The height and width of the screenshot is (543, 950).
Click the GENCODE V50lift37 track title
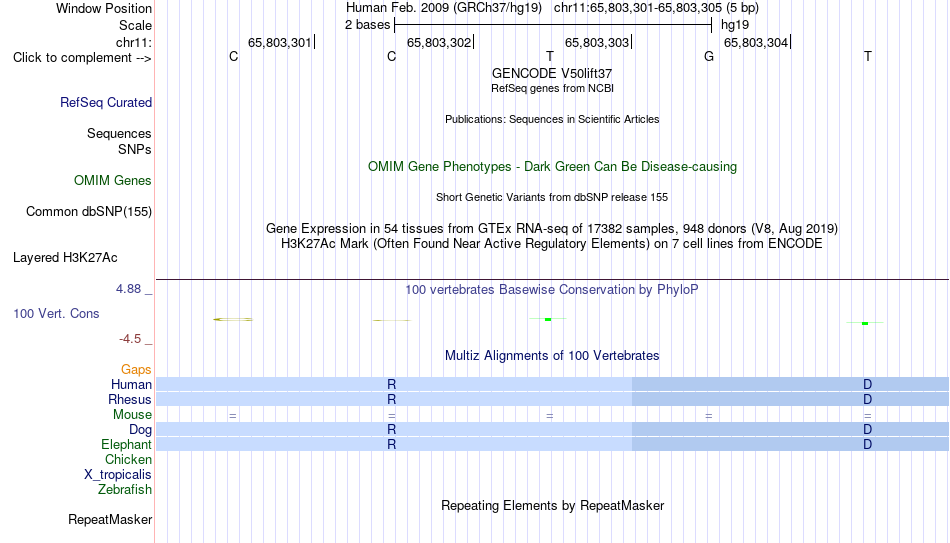click(x=552, y=73)
